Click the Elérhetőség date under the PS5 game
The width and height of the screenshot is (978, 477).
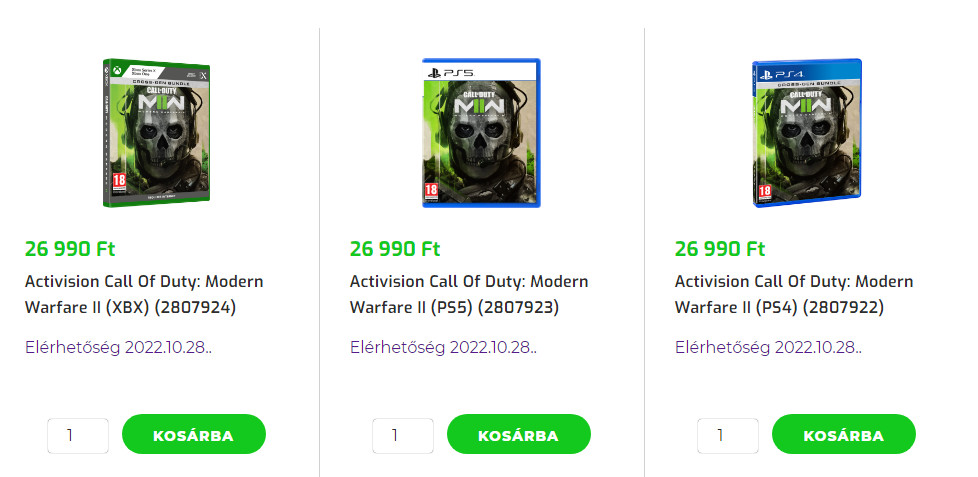click(443, 348)
